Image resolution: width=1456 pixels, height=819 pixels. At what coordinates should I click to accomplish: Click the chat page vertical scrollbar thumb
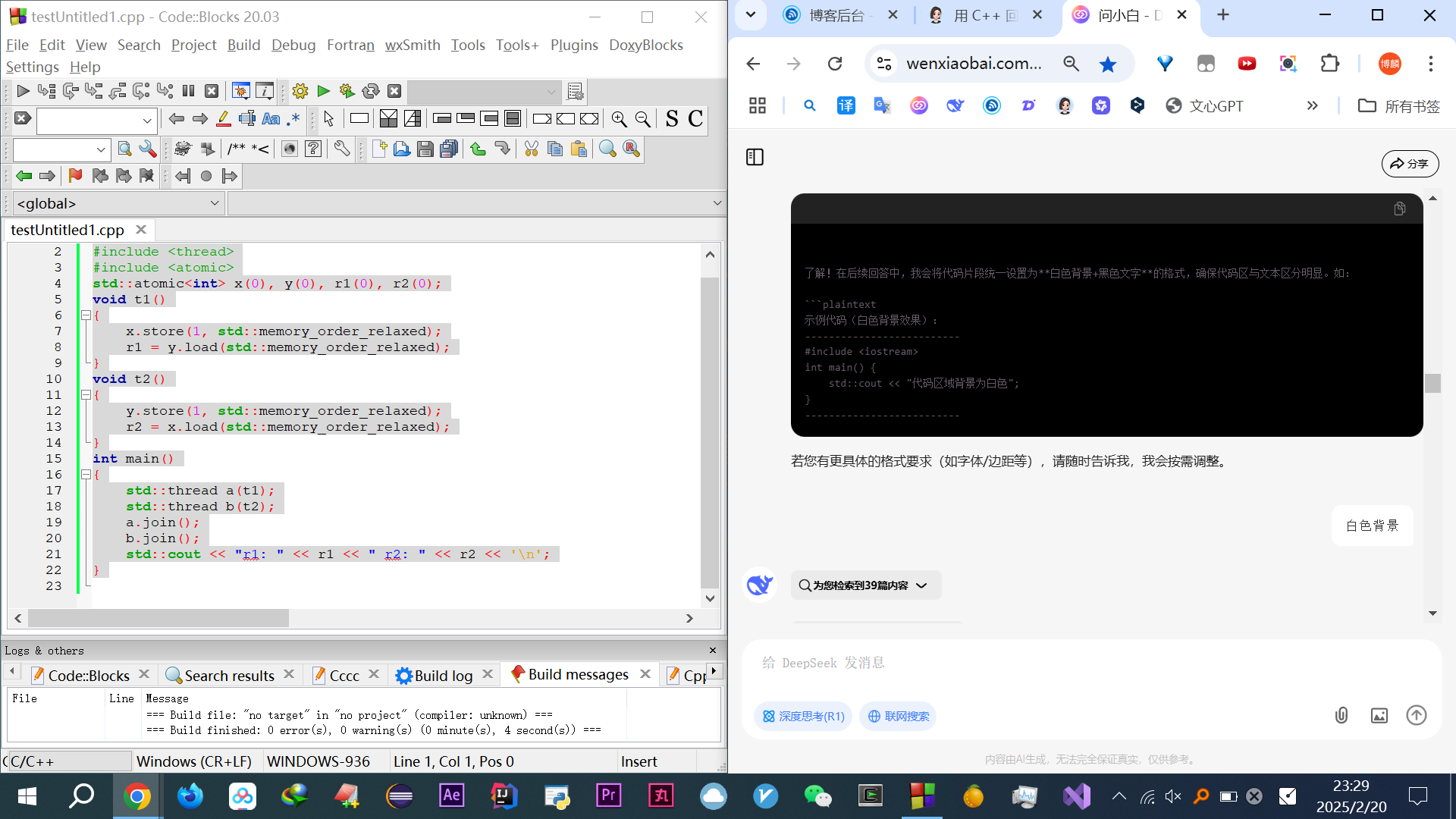[1432, 383]
